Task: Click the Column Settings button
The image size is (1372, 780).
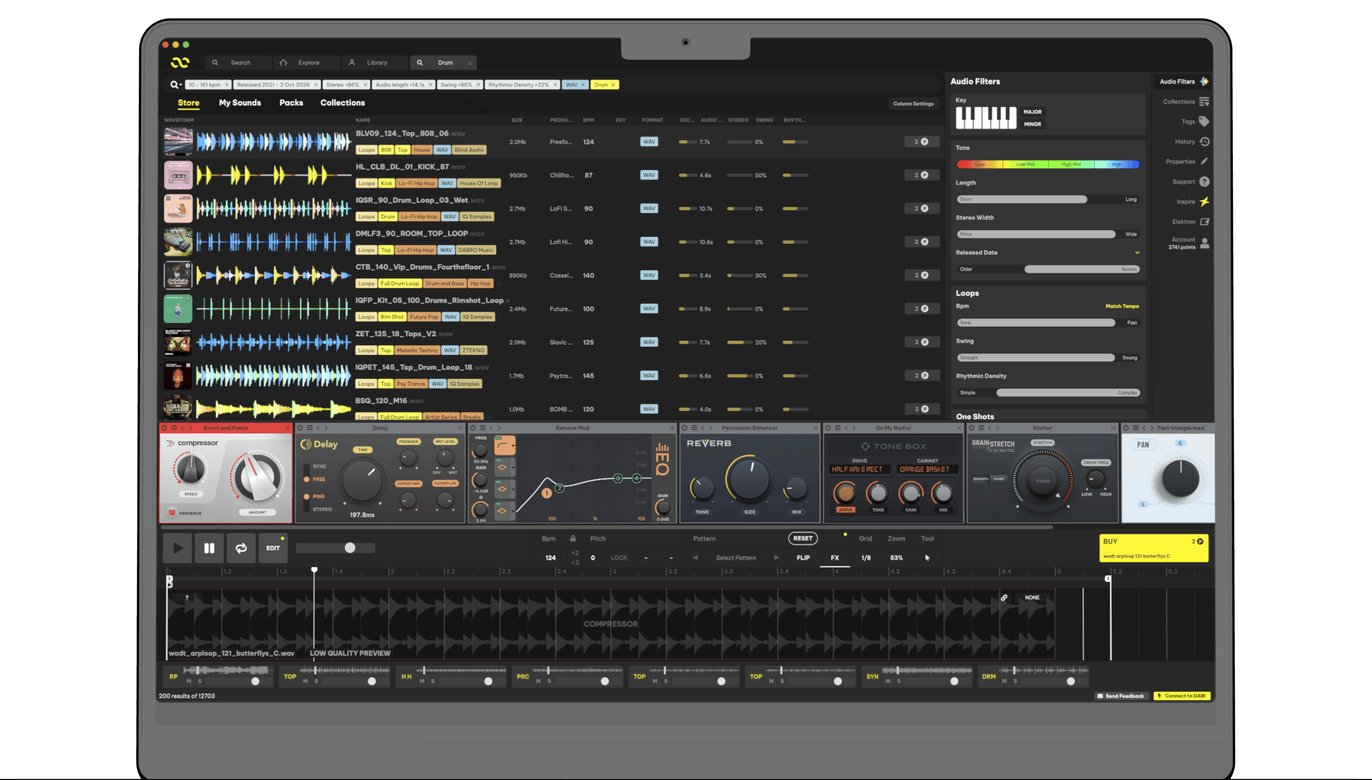Action: tap(913, 104)
